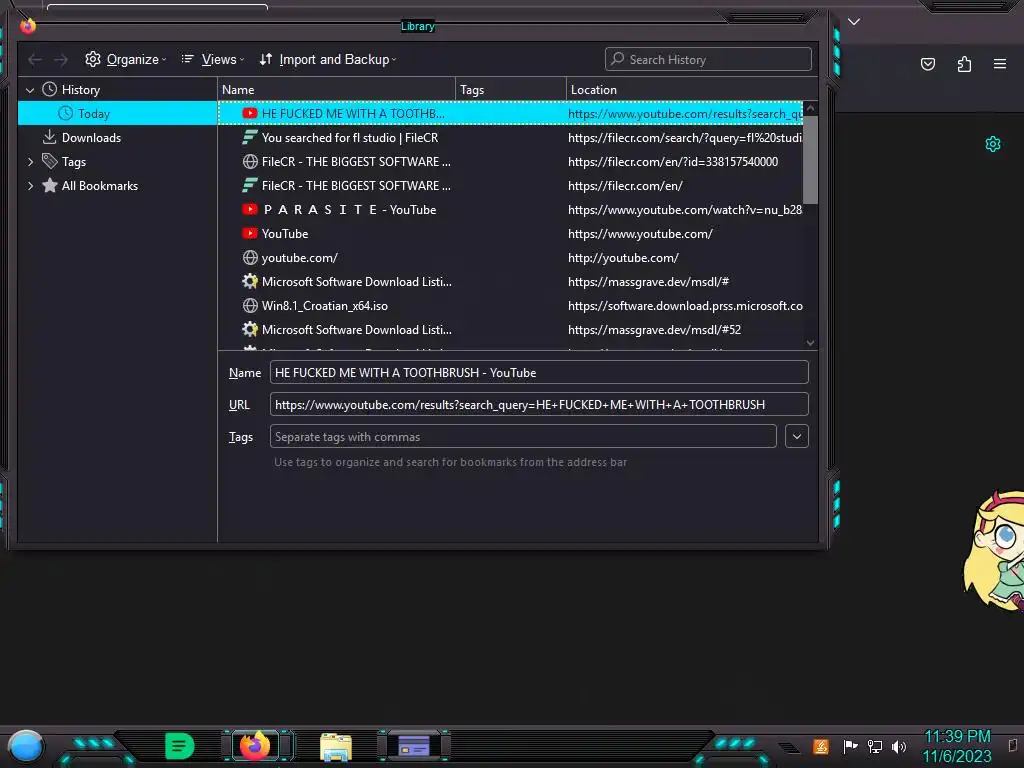Click the Forward arrow in Library toolbar

coord(61,60)
